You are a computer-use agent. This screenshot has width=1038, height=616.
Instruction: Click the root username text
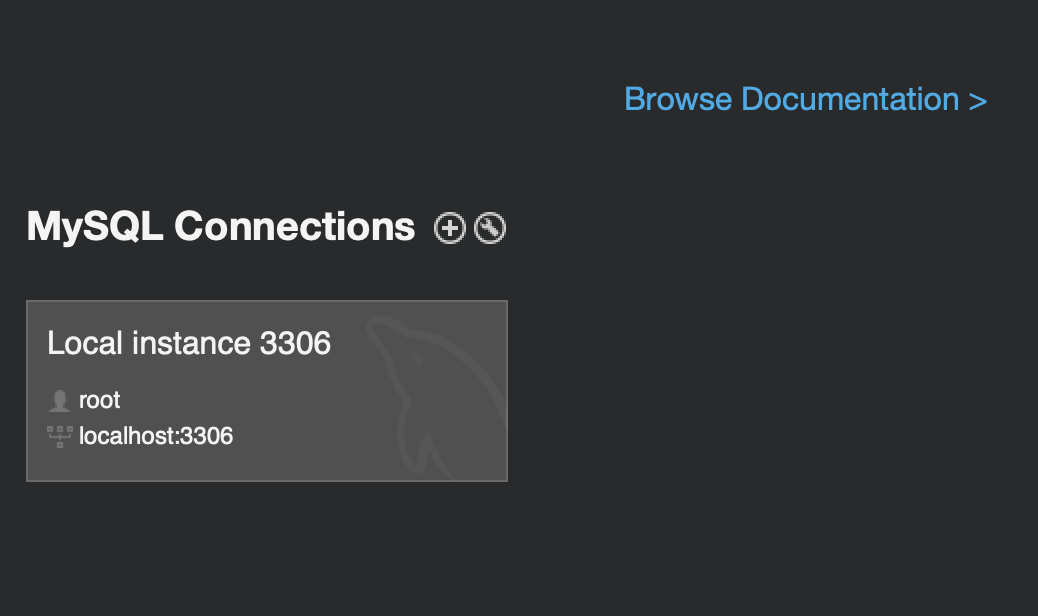100,400
